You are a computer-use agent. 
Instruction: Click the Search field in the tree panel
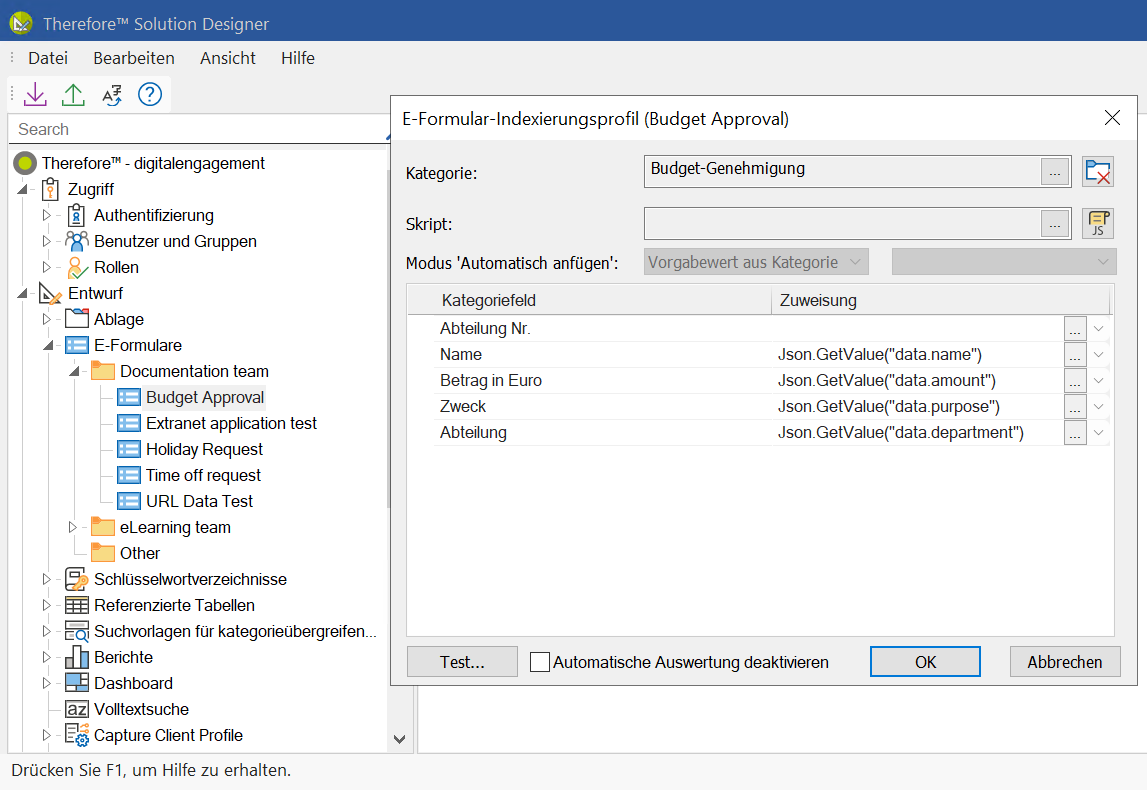[x=198, y=129]
